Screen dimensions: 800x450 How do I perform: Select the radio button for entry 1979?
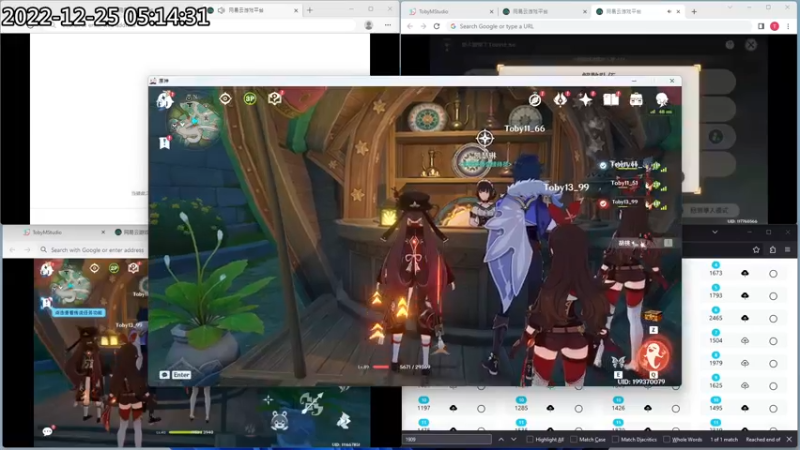[773, 363]
